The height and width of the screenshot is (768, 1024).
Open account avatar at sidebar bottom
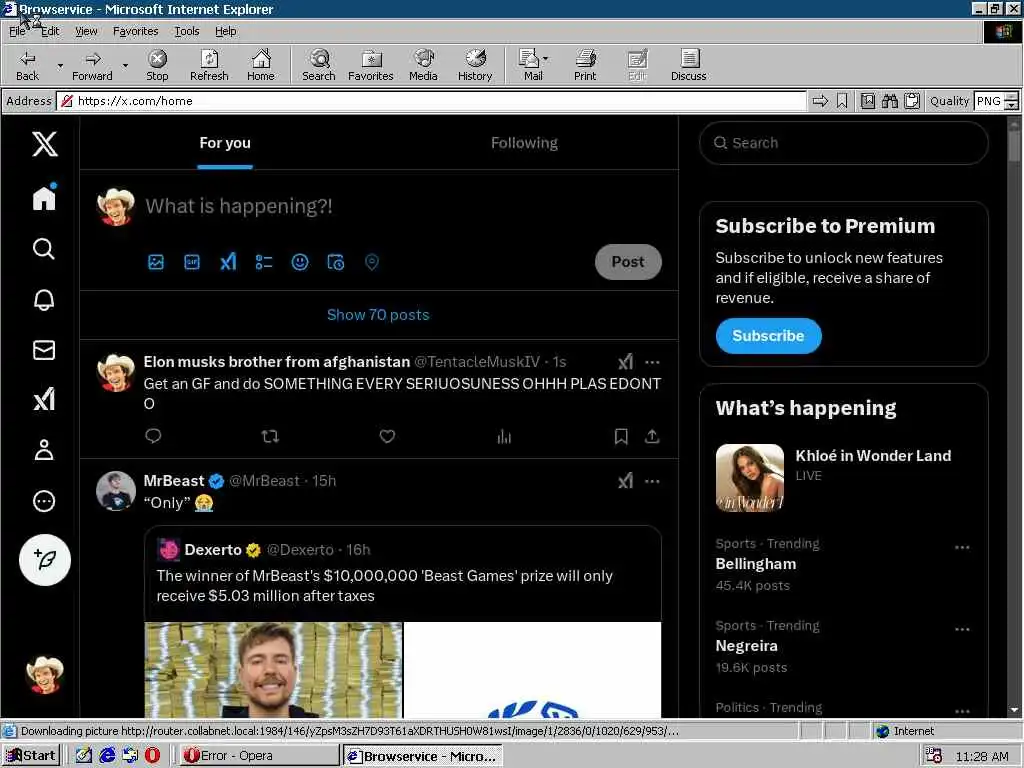point(44,675)
